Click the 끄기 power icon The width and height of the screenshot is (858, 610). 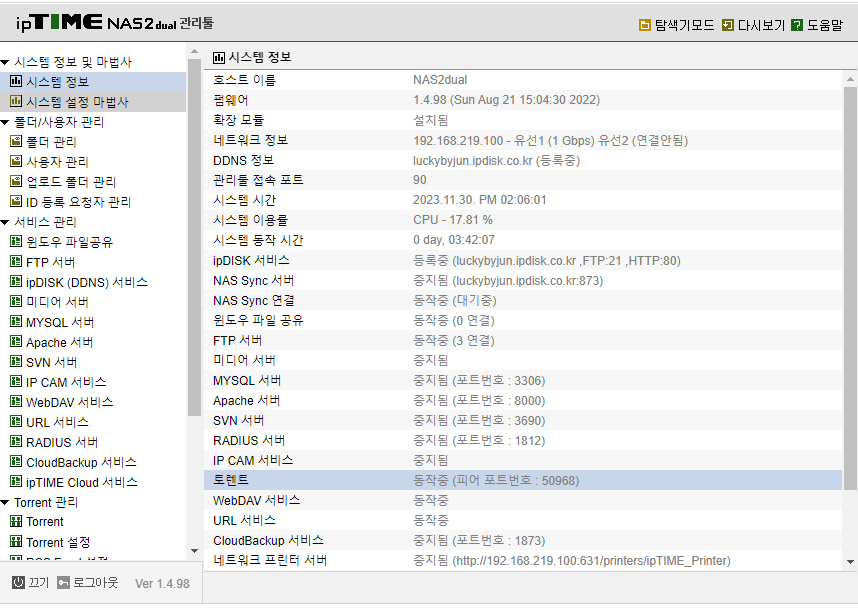point(19,583)
